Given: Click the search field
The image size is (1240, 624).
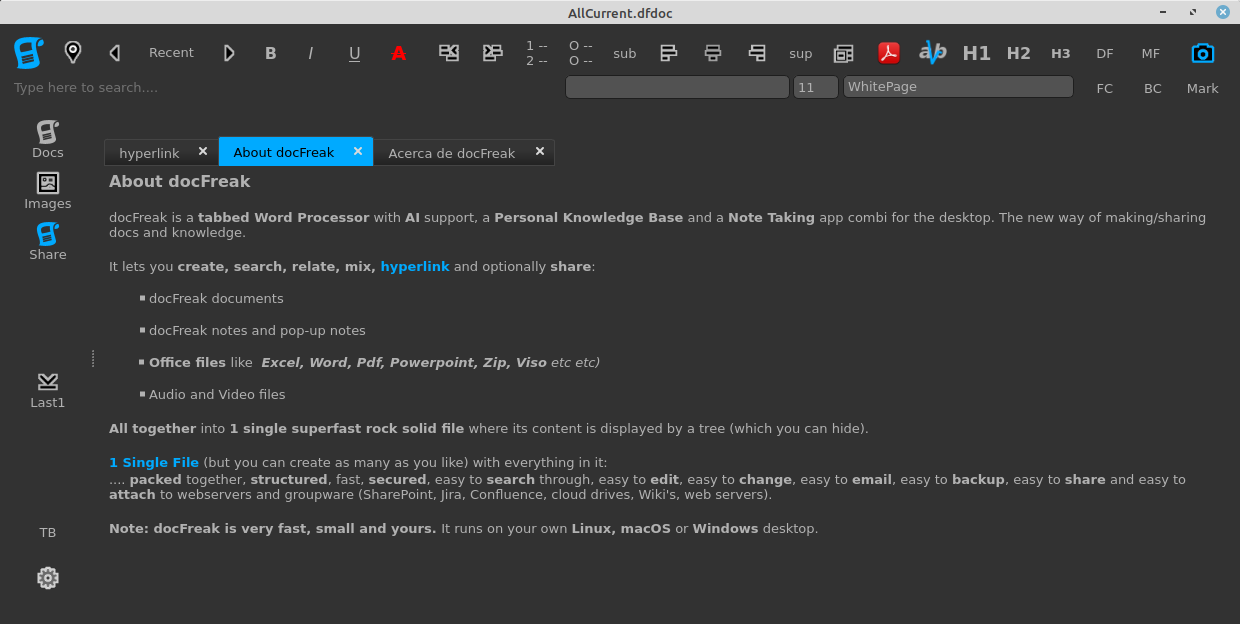Looking at the screenshot, I should click(285, 88).
